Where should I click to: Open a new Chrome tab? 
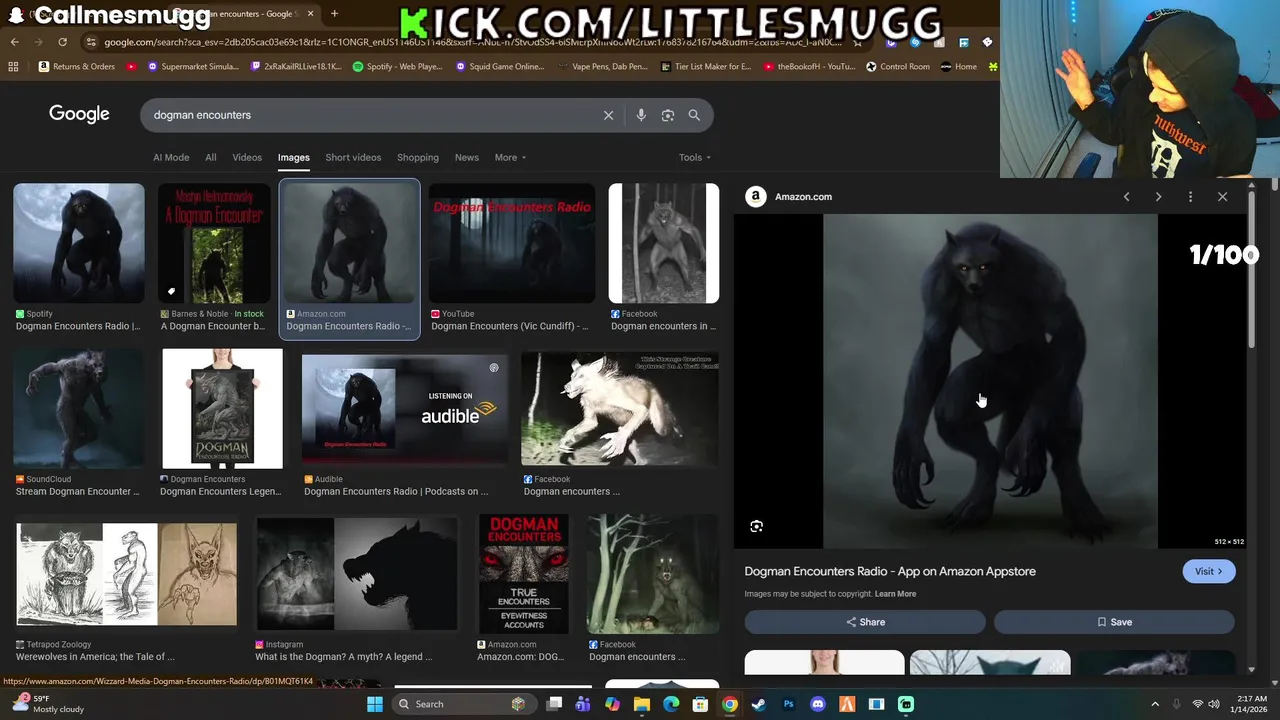[334, 13]
